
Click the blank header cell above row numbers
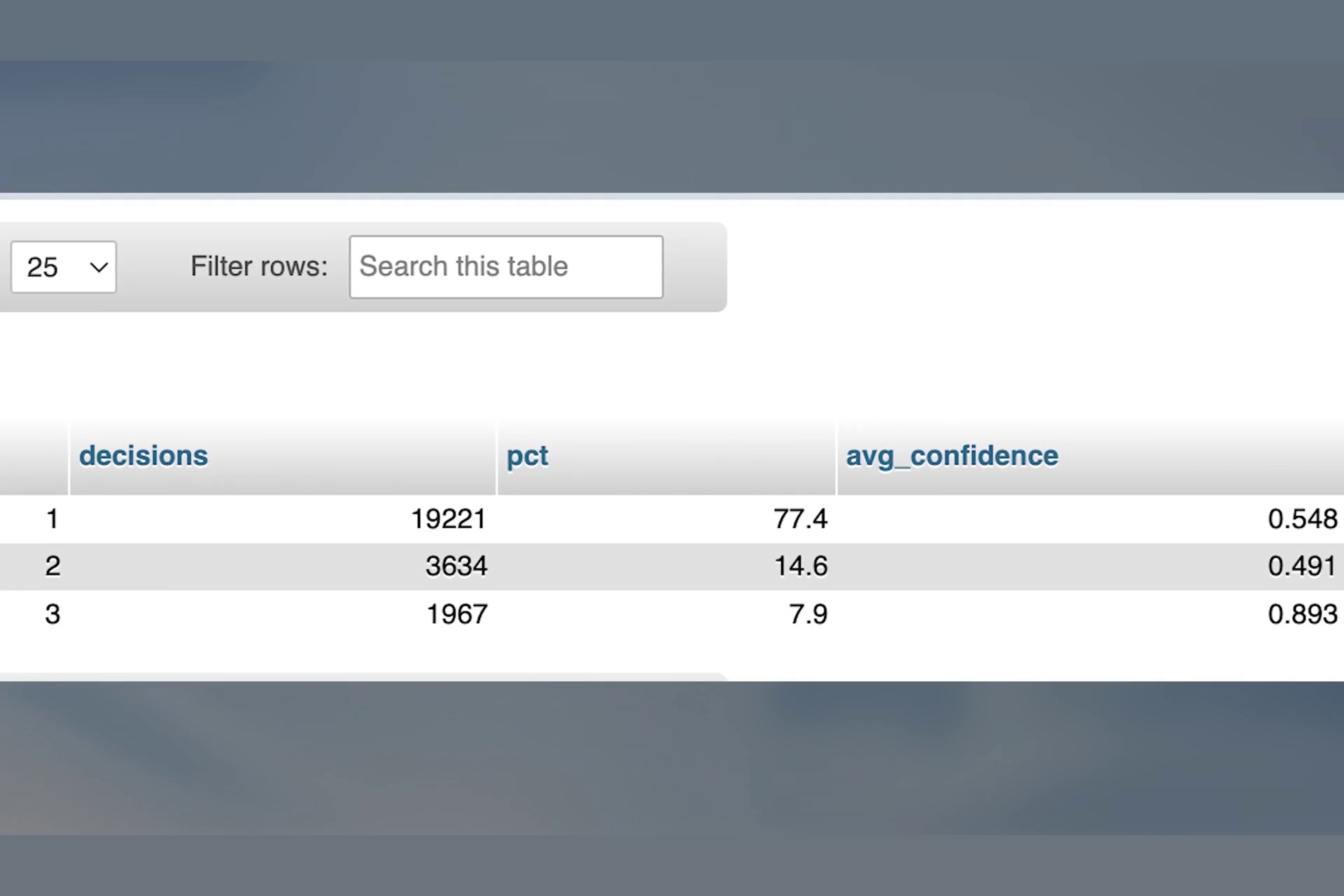coord(34,456)
